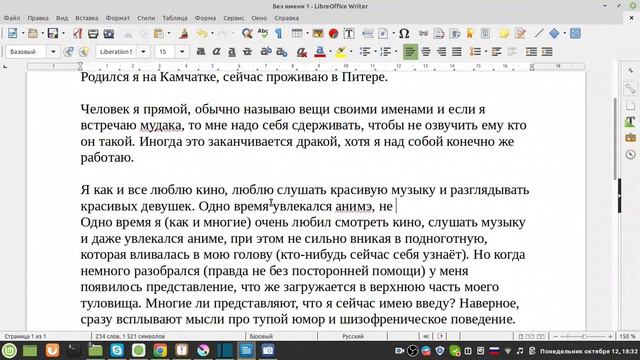This screenshot has width=640, height=360.
Task: Open the Формат menu
Action: click(x=118, y=18)
